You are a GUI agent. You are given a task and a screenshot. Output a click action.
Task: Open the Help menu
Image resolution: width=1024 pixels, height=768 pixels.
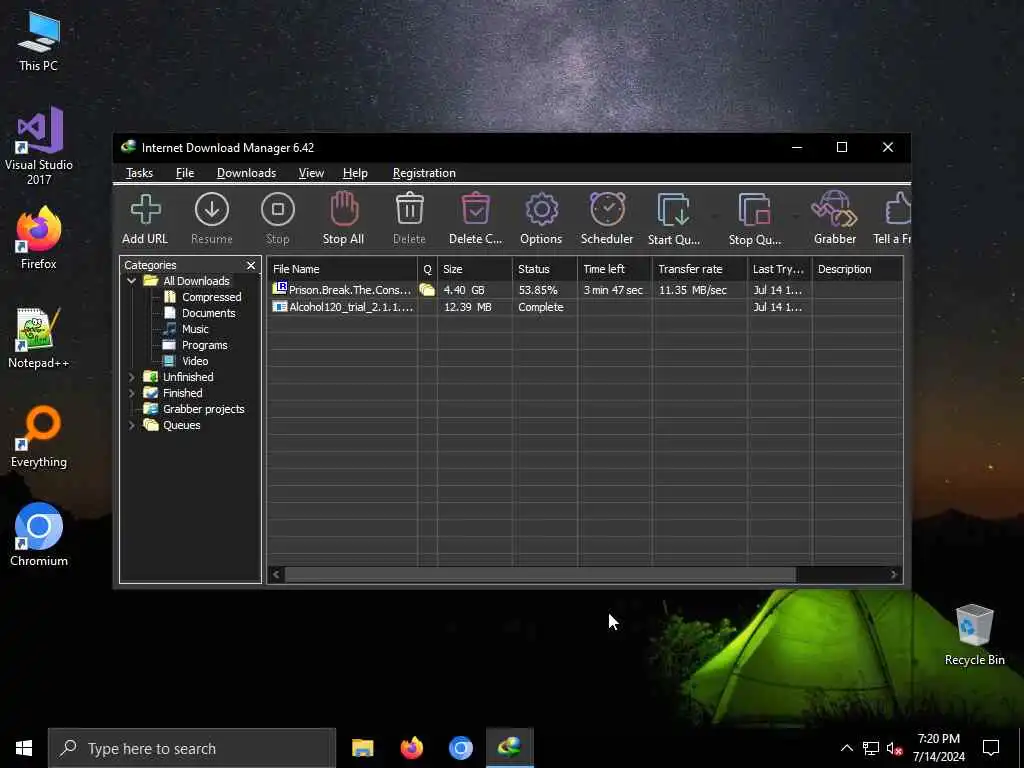click(x=355, y=173)
